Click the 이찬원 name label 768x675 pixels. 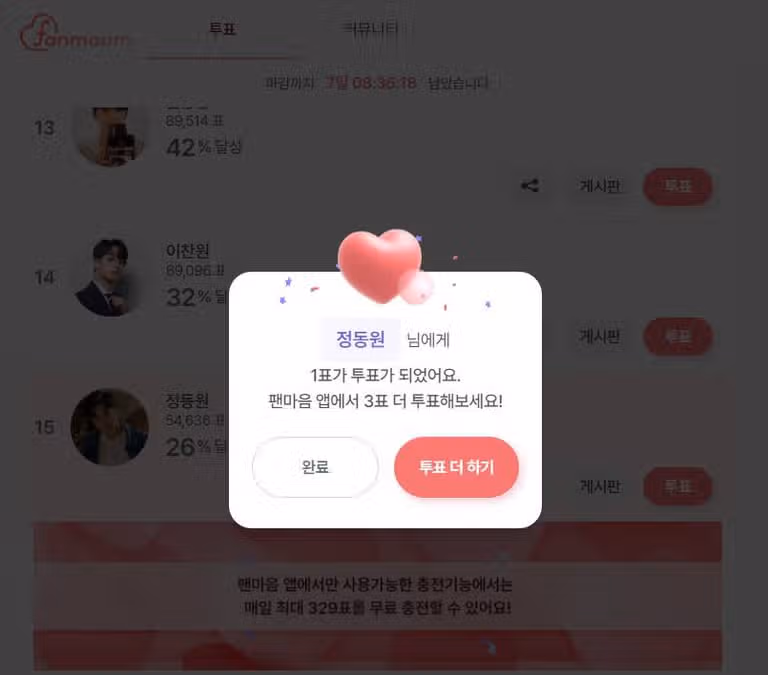(188, 251)
